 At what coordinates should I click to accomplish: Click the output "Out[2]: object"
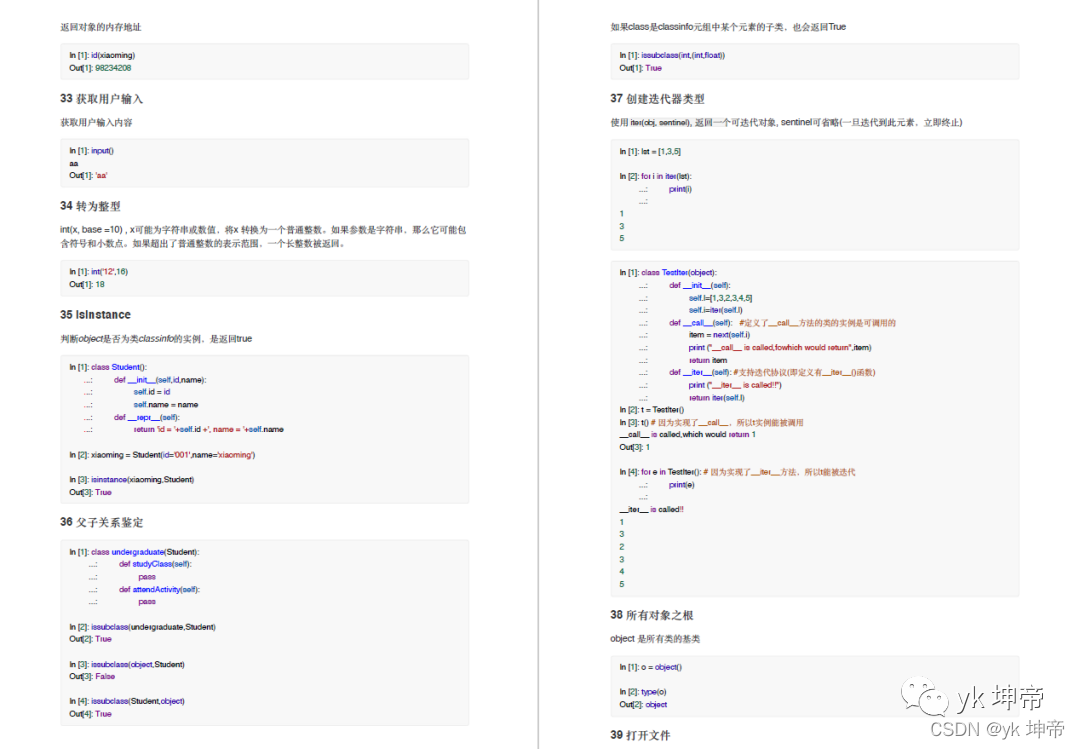click(643, 704)
